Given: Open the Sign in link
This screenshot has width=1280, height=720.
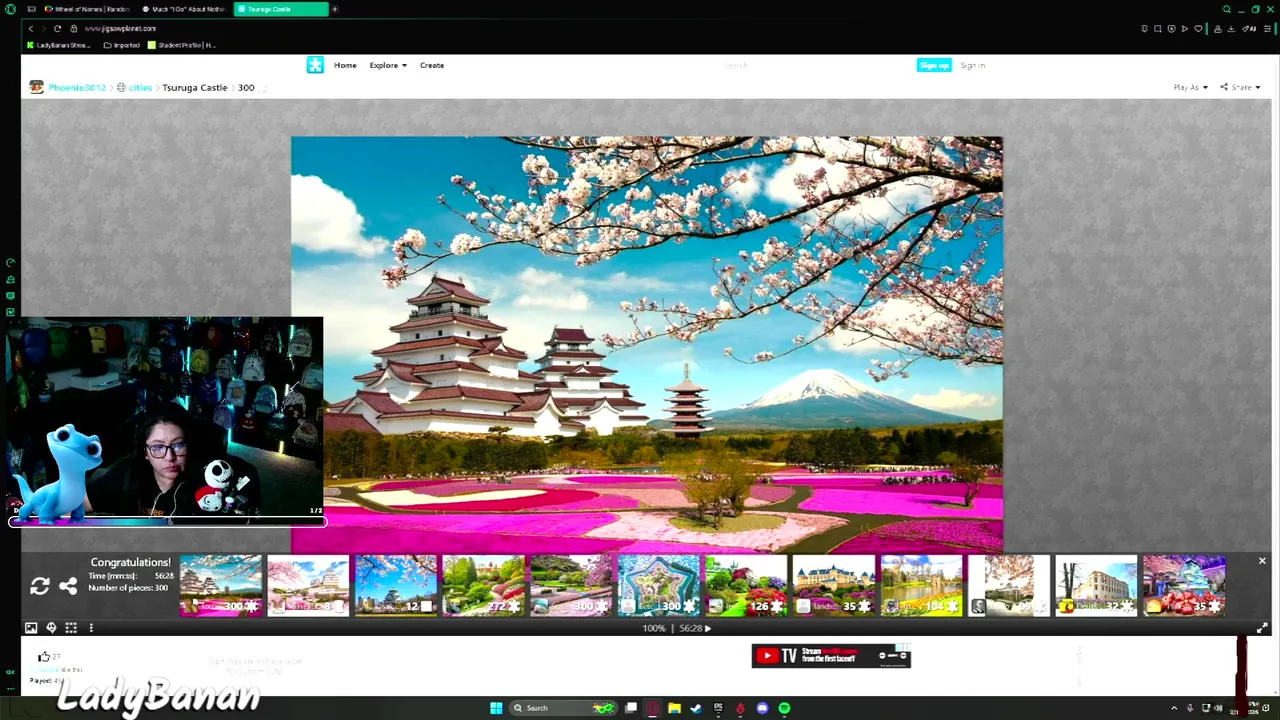Looking at the screenshot, I should point(973,65).
